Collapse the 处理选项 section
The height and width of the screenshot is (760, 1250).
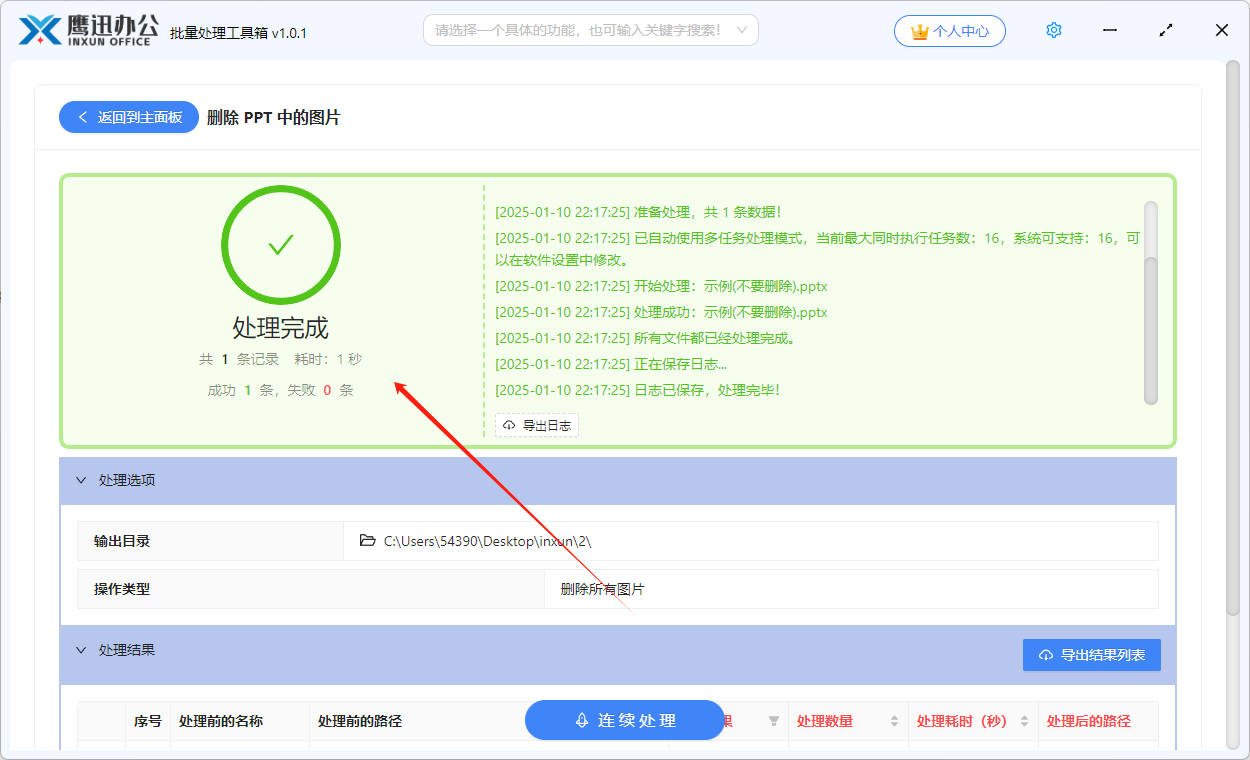82,480
